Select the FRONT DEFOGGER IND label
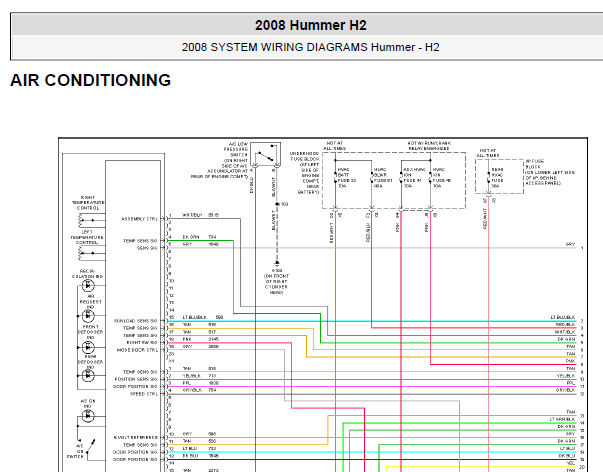 (90, 332)
